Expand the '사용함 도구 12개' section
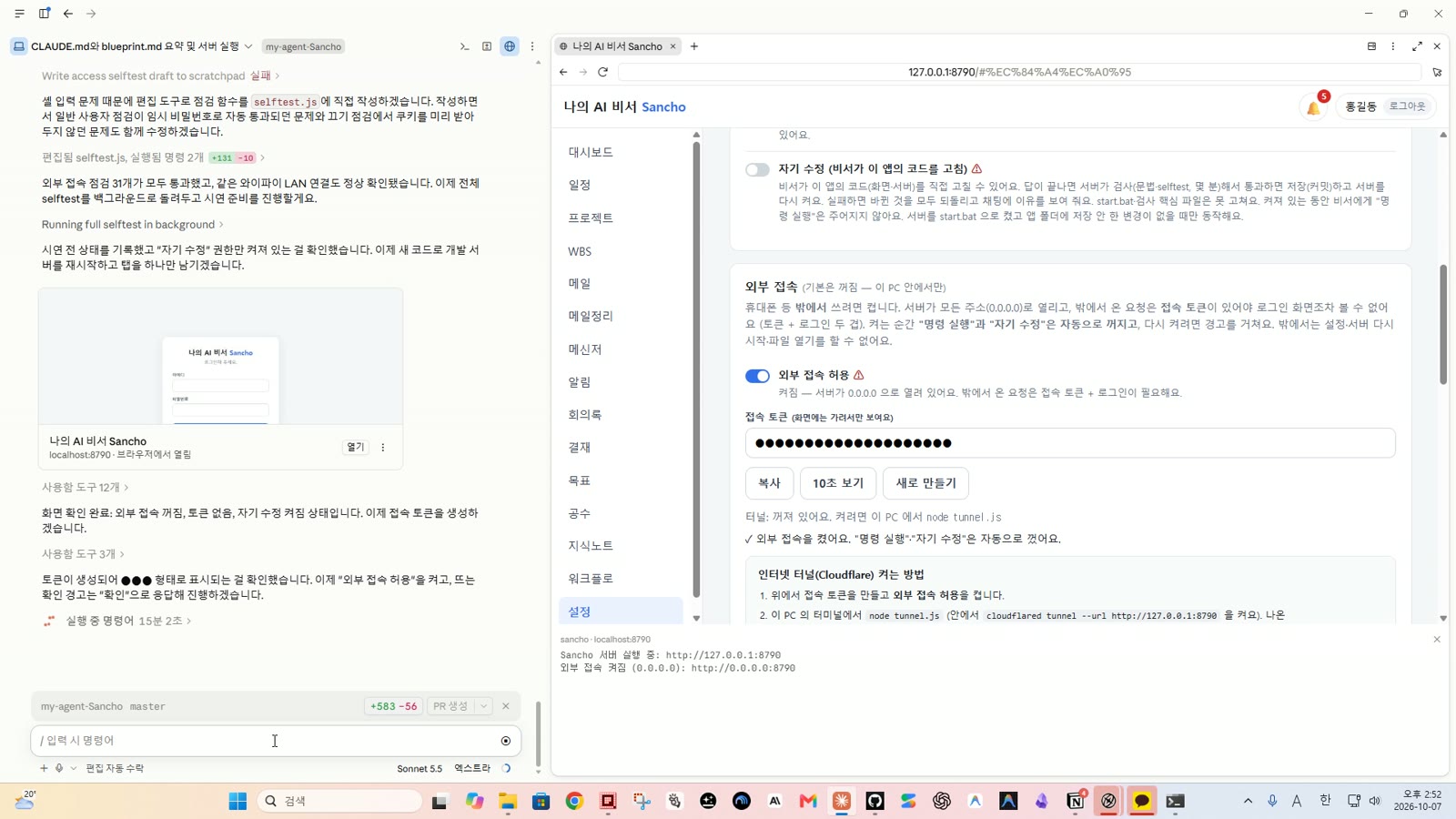1456x819 pixels. (86, 488)
